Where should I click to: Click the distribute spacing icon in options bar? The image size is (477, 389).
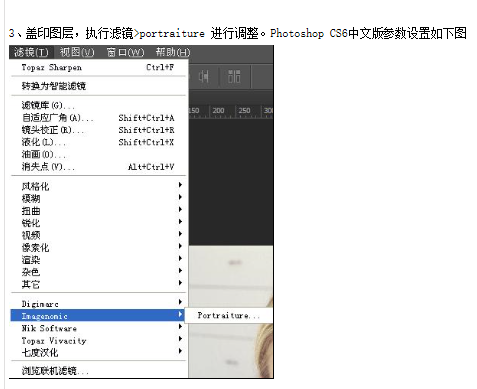point(234,77)
